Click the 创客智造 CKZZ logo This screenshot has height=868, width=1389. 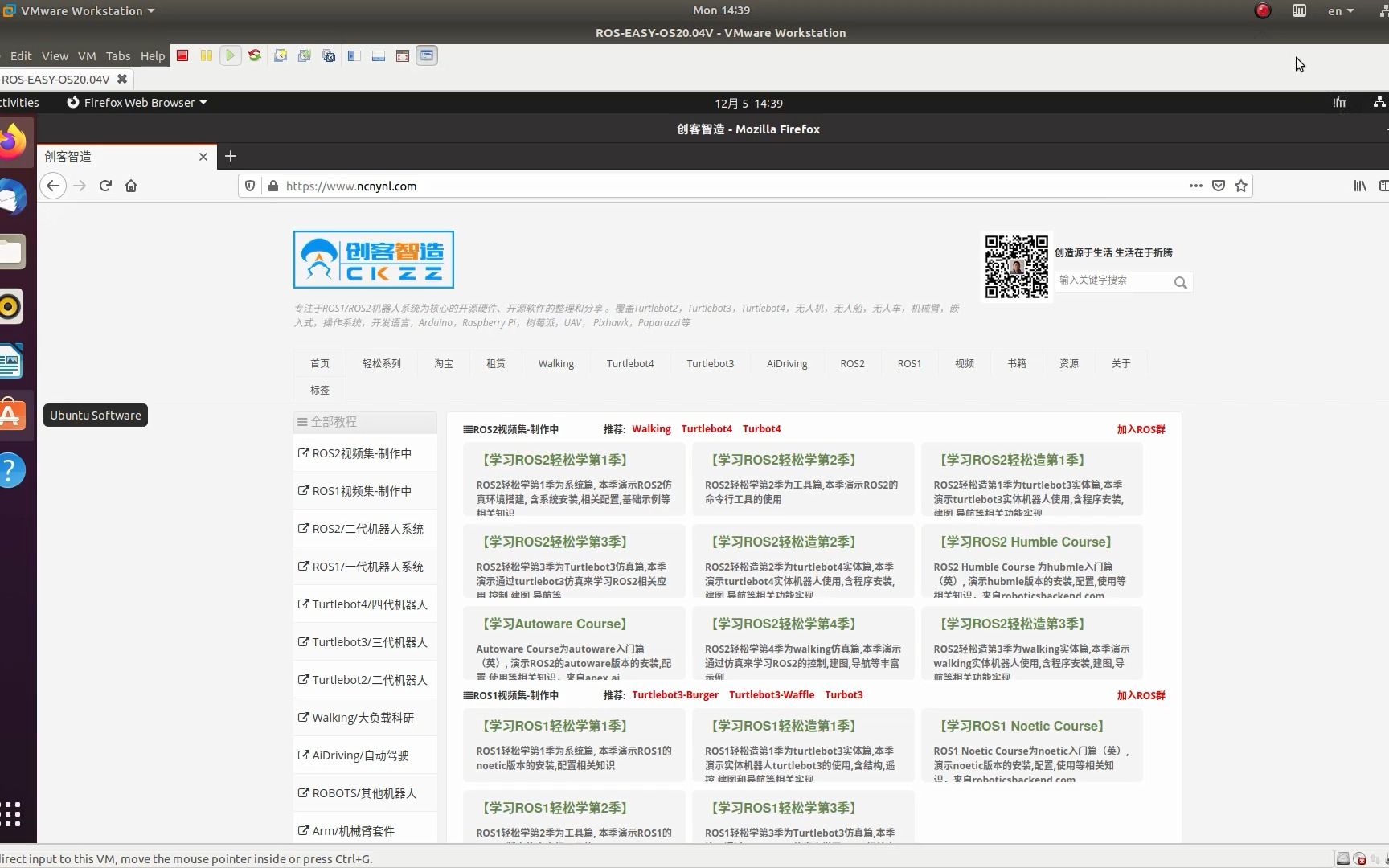(374, 260)
